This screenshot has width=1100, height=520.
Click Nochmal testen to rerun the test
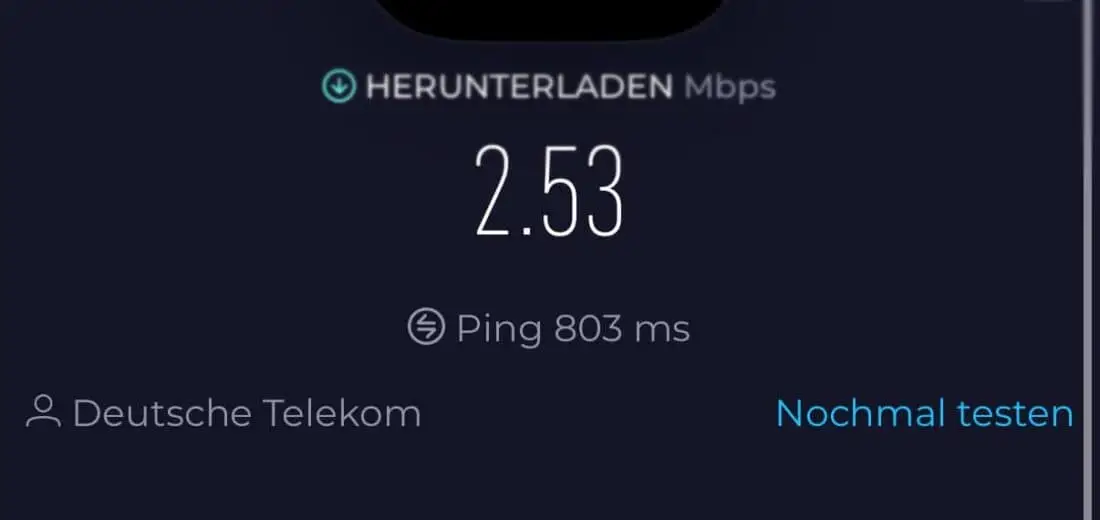(925, 413)
